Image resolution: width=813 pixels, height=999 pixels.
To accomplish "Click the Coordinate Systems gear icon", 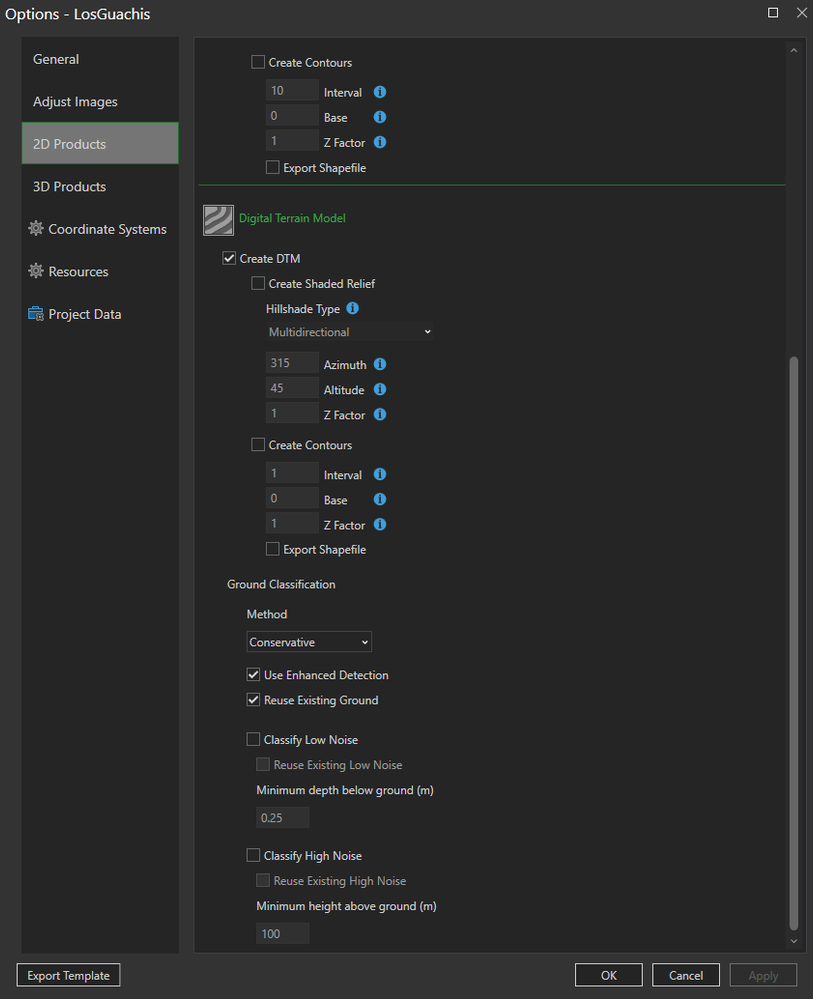I will click(x=37, y=229).
